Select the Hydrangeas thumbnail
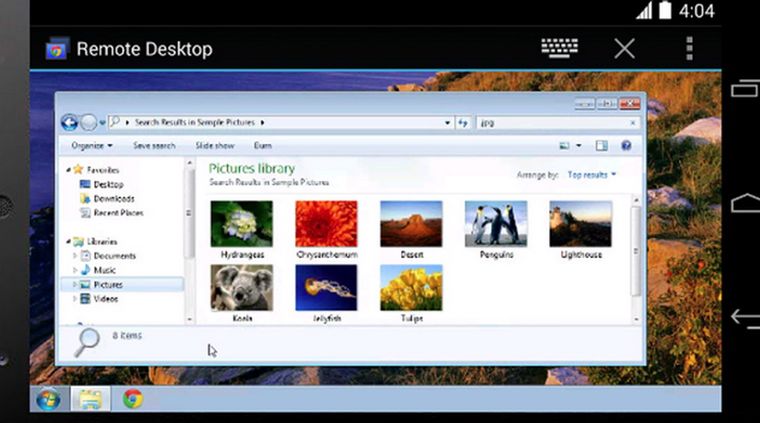 coord(241,224)
